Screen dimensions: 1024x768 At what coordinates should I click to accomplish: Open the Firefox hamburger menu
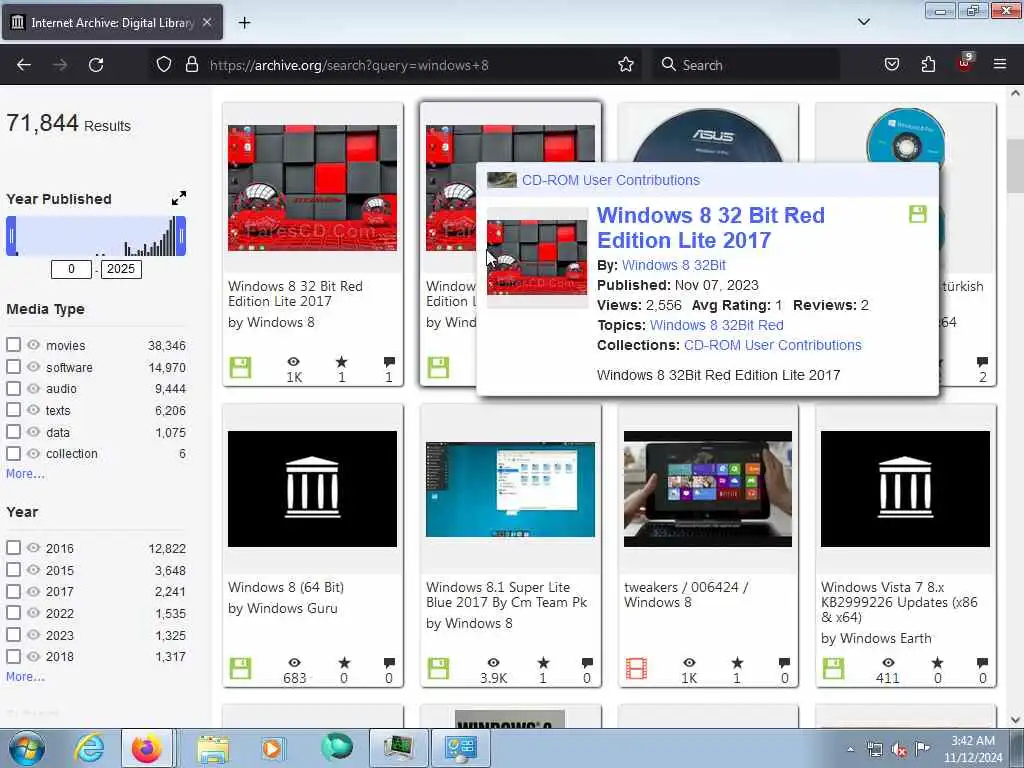tap(999, 64)
